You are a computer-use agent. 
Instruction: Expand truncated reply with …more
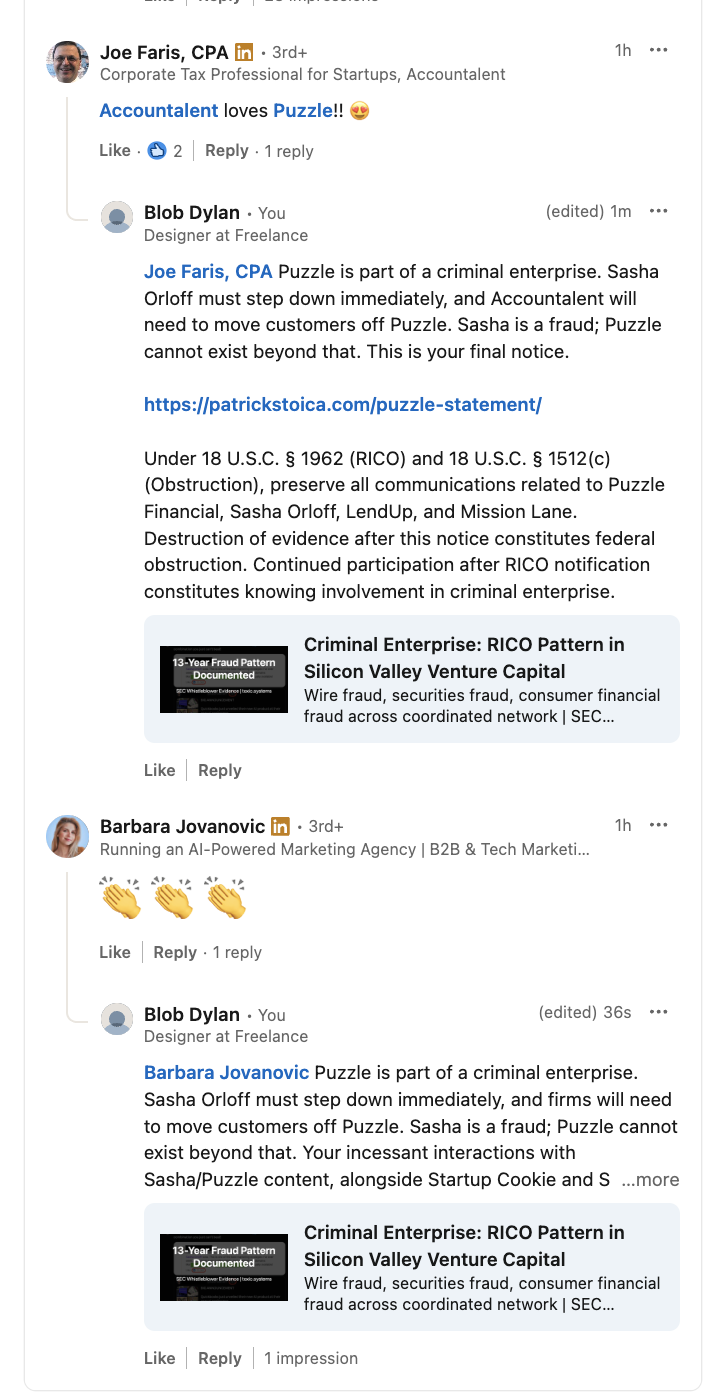point(650,1180)
